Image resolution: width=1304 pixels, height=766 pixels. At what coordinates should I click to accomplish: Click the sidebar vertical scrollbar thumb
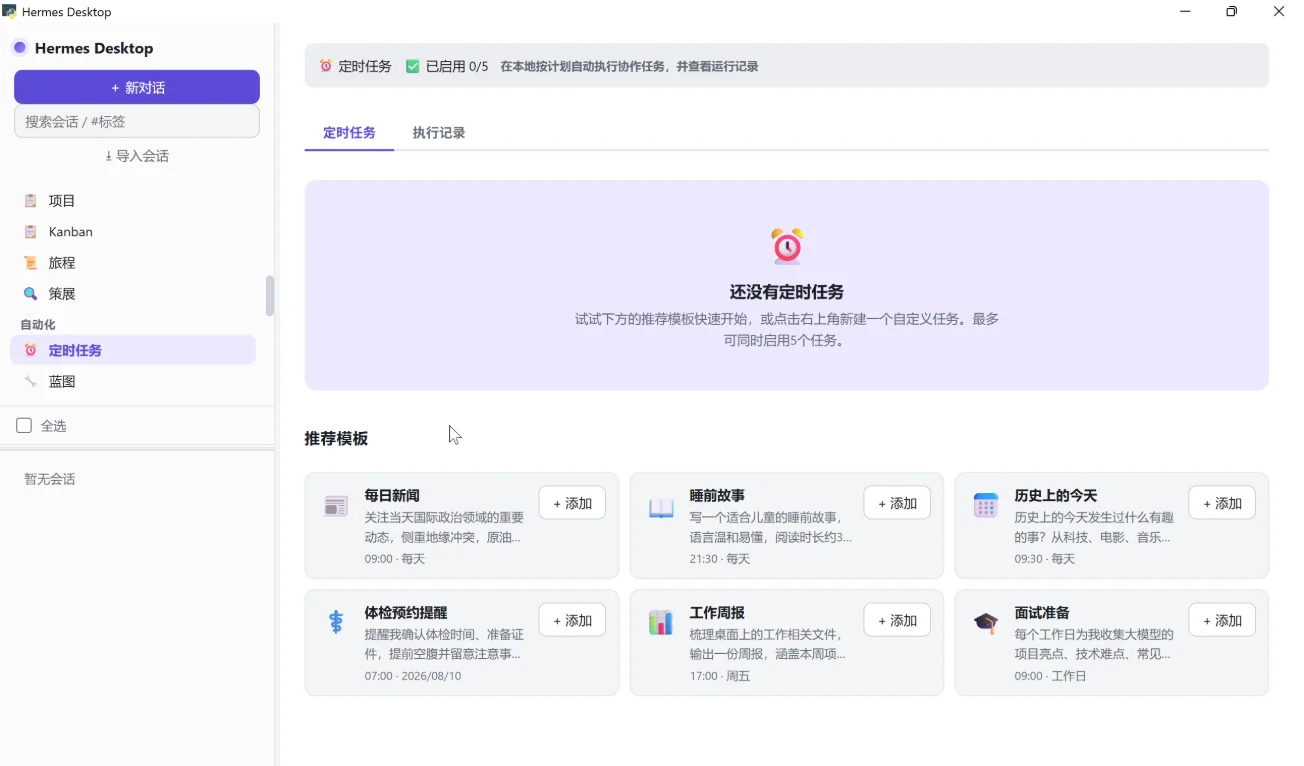tap(270, 296)
